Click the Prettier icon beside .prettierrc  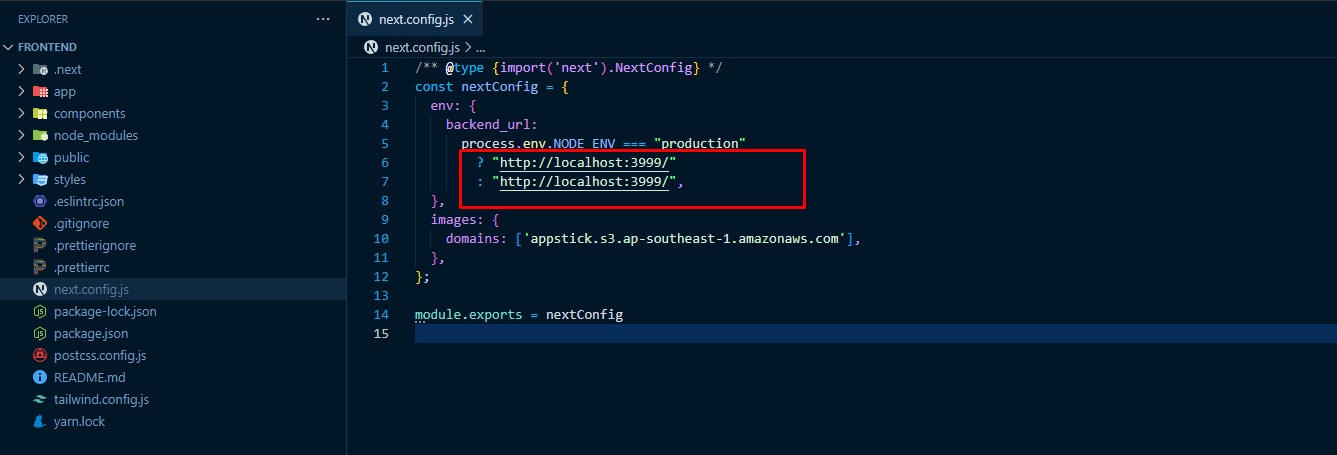[x=40, y=267]
